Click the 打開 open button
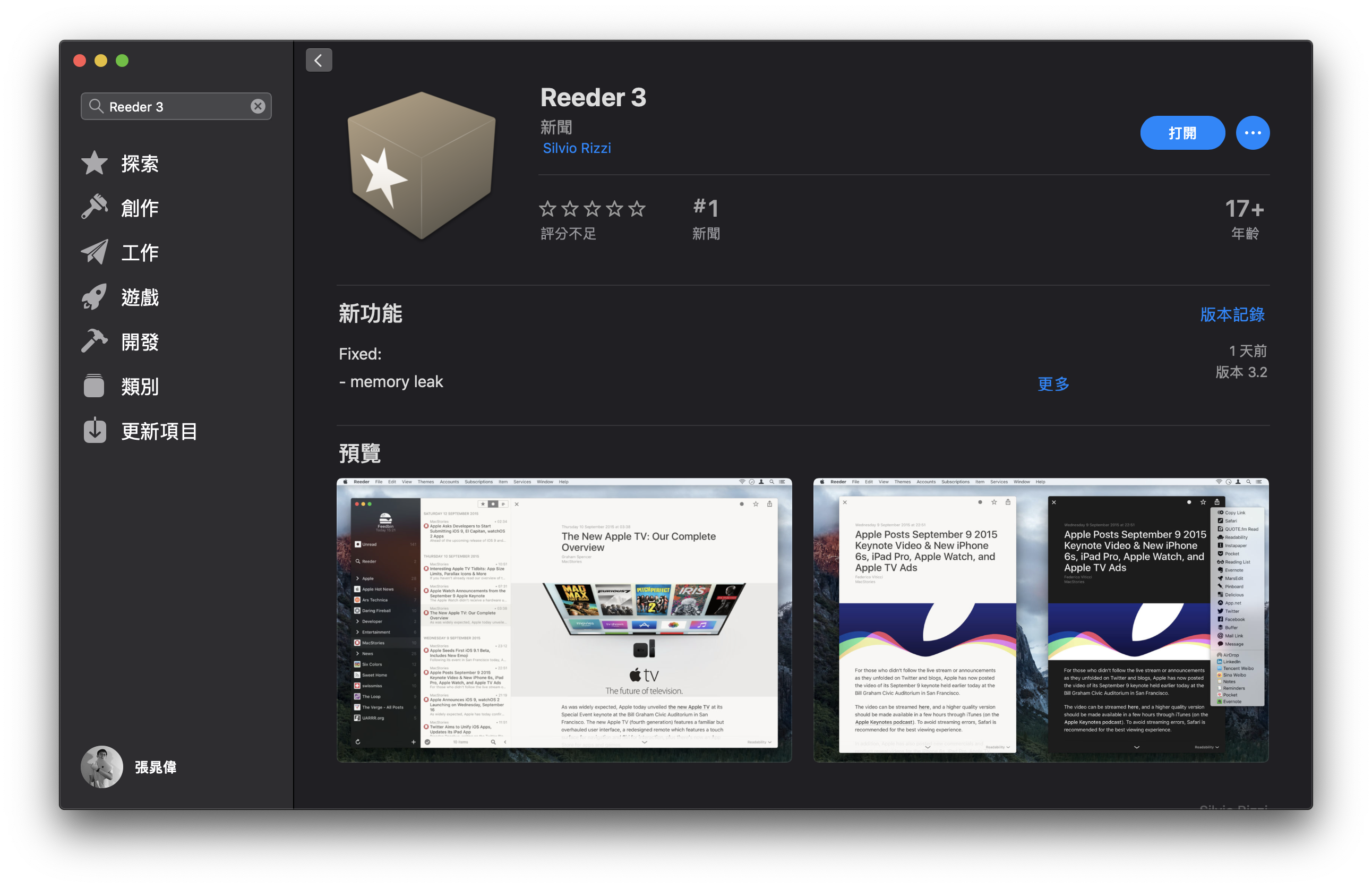1372x888 pixels. [1182, 133]
